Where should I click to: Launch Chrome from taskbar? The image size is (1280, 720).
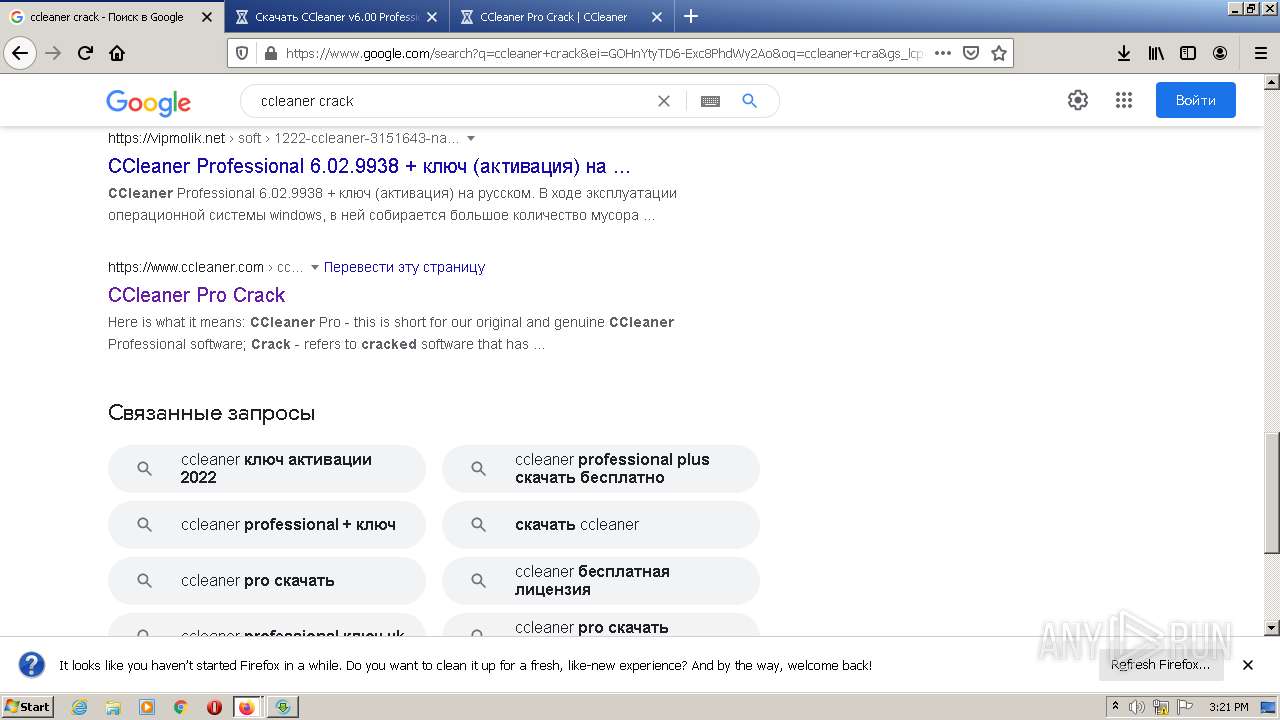[181, 707]
